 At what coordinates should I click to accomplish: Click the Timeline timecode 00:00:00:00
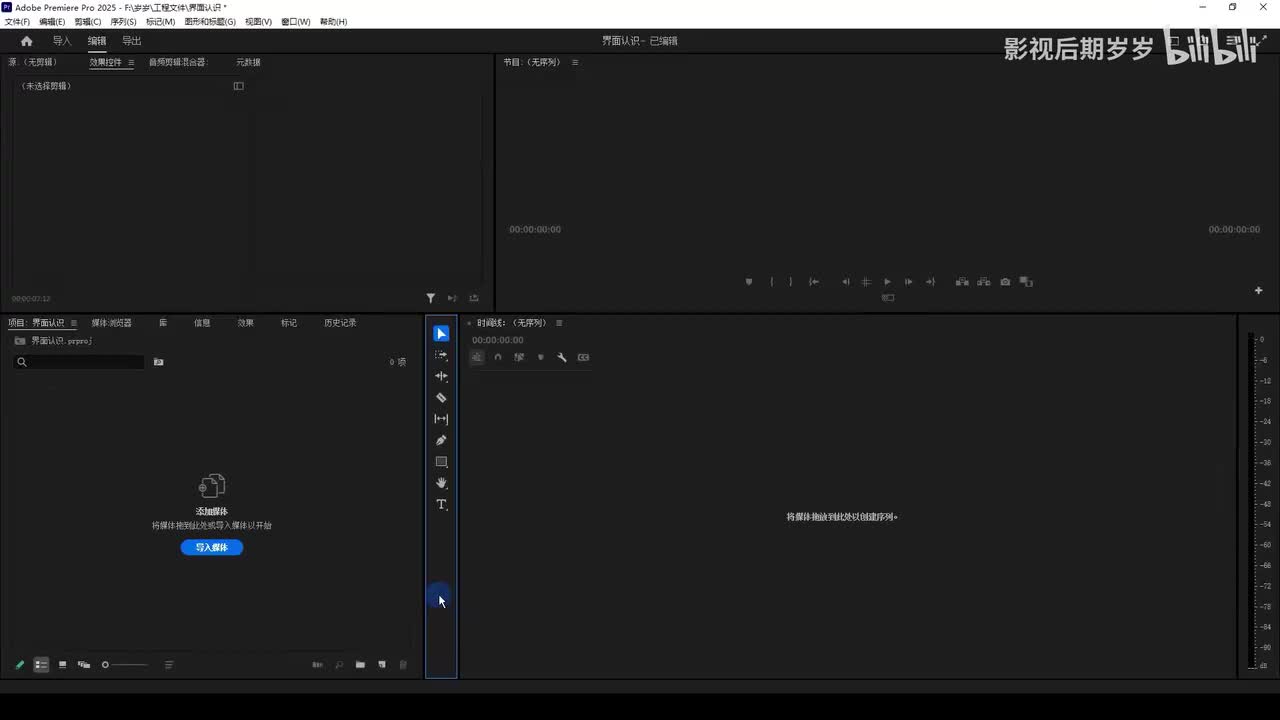click(x=498, y=340)
